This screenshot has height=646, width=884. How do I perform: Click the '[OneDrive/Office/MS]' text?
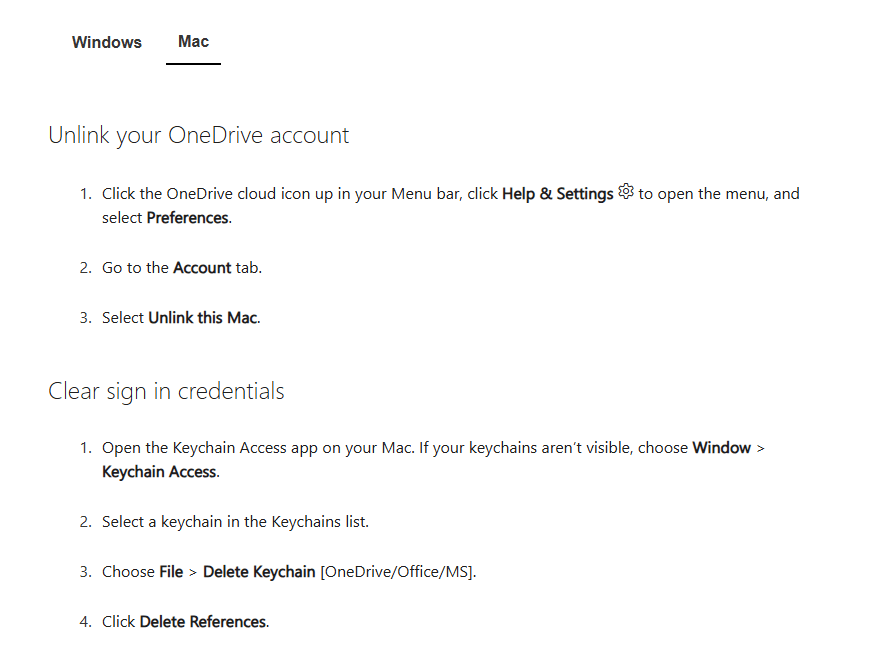(397, 572)
